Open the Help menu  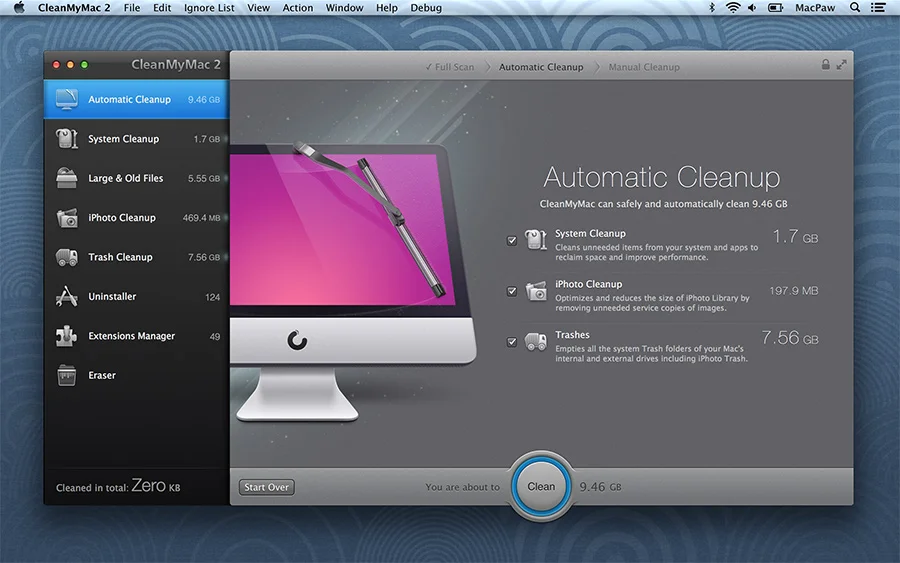(x=387, y=7)
